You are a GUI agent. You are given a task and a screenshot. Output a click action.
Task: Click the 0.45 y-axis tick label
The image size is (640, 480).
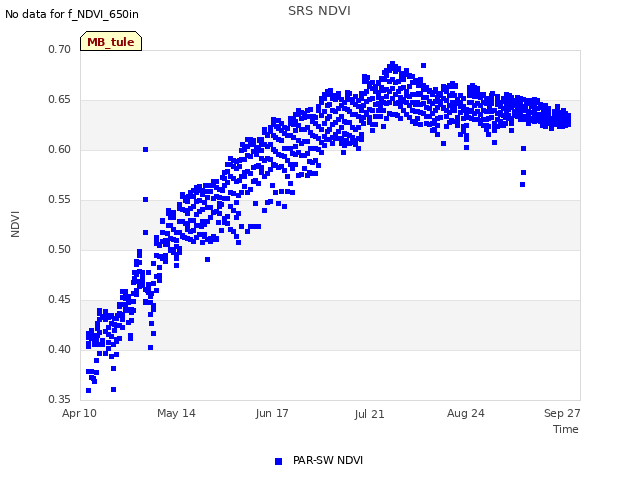click(x=60, y=300)
